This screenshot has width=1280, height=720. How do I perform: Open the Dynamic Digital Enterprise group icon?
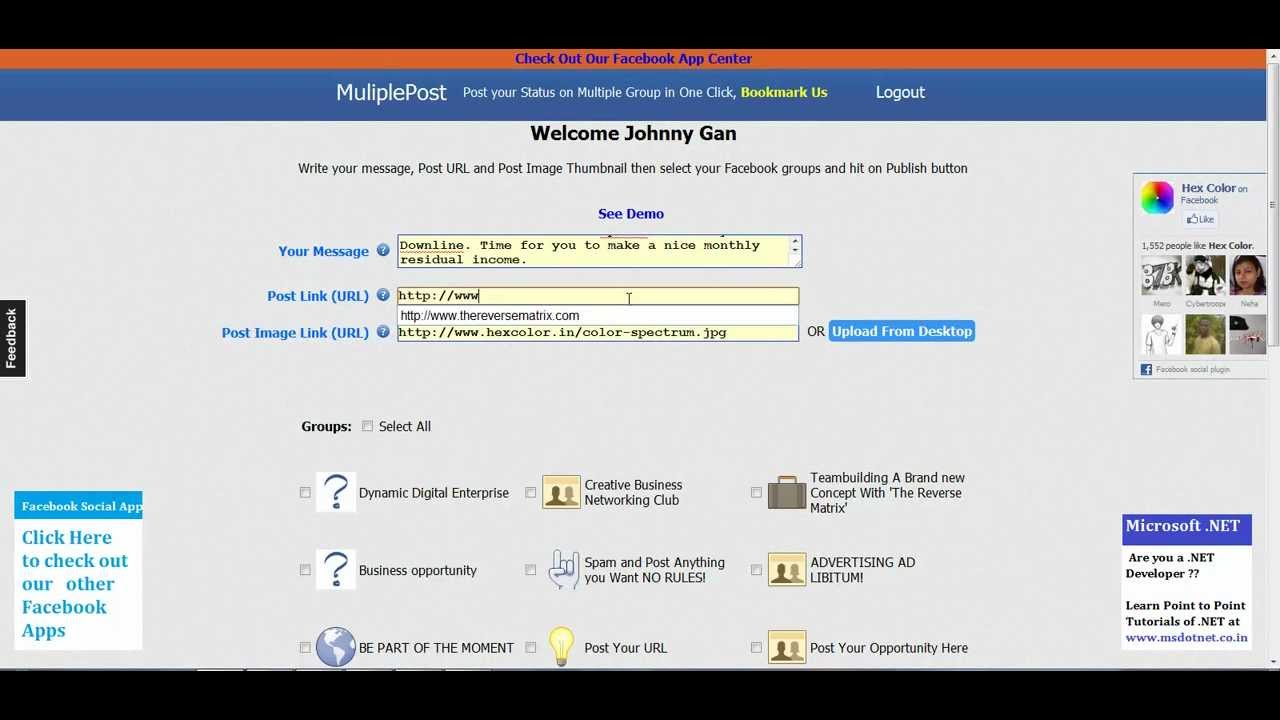point(336,492)
